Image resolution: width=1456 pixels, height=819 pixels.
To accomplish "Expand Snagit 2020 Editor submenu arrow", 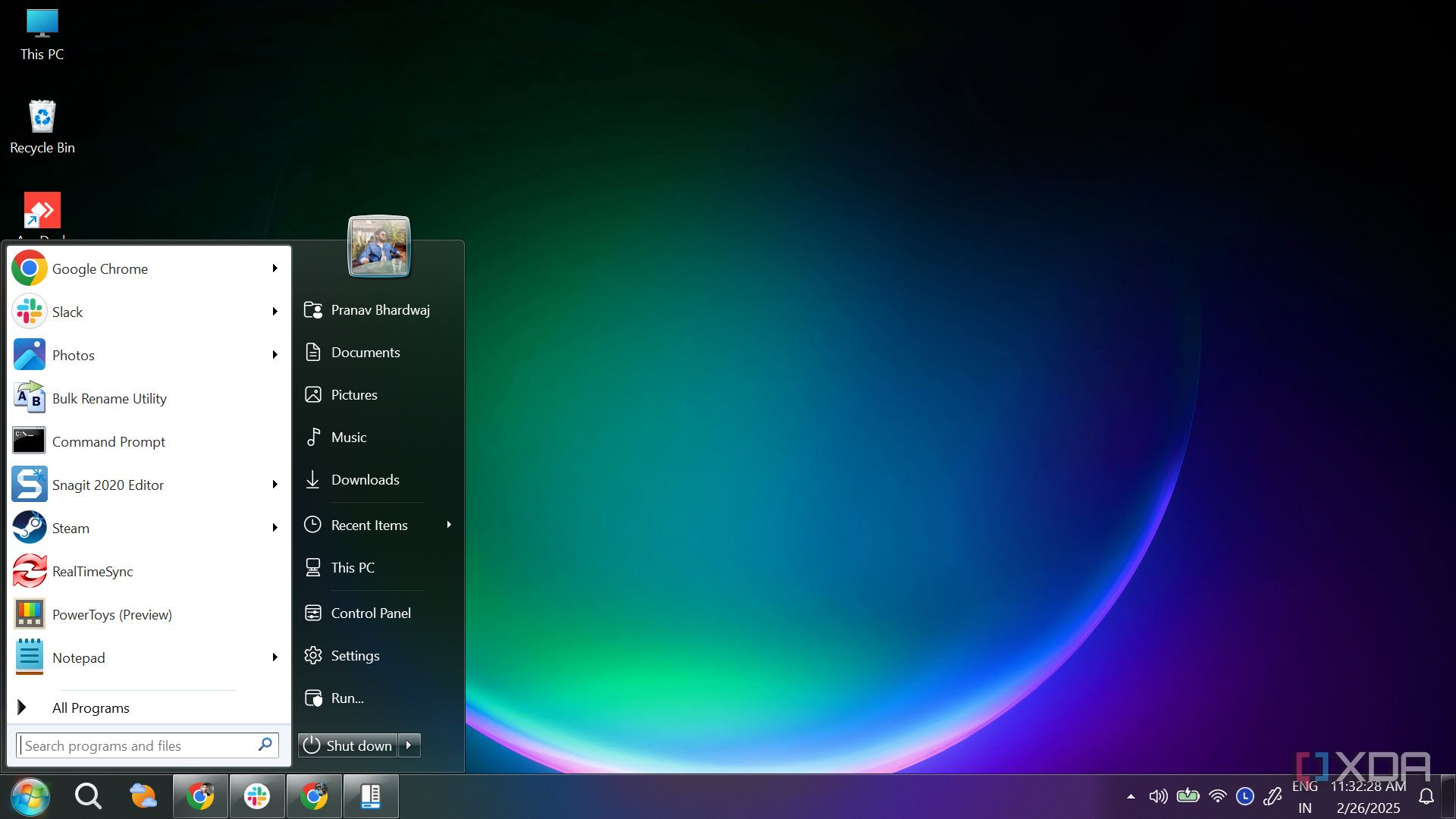I will point(275,485).
